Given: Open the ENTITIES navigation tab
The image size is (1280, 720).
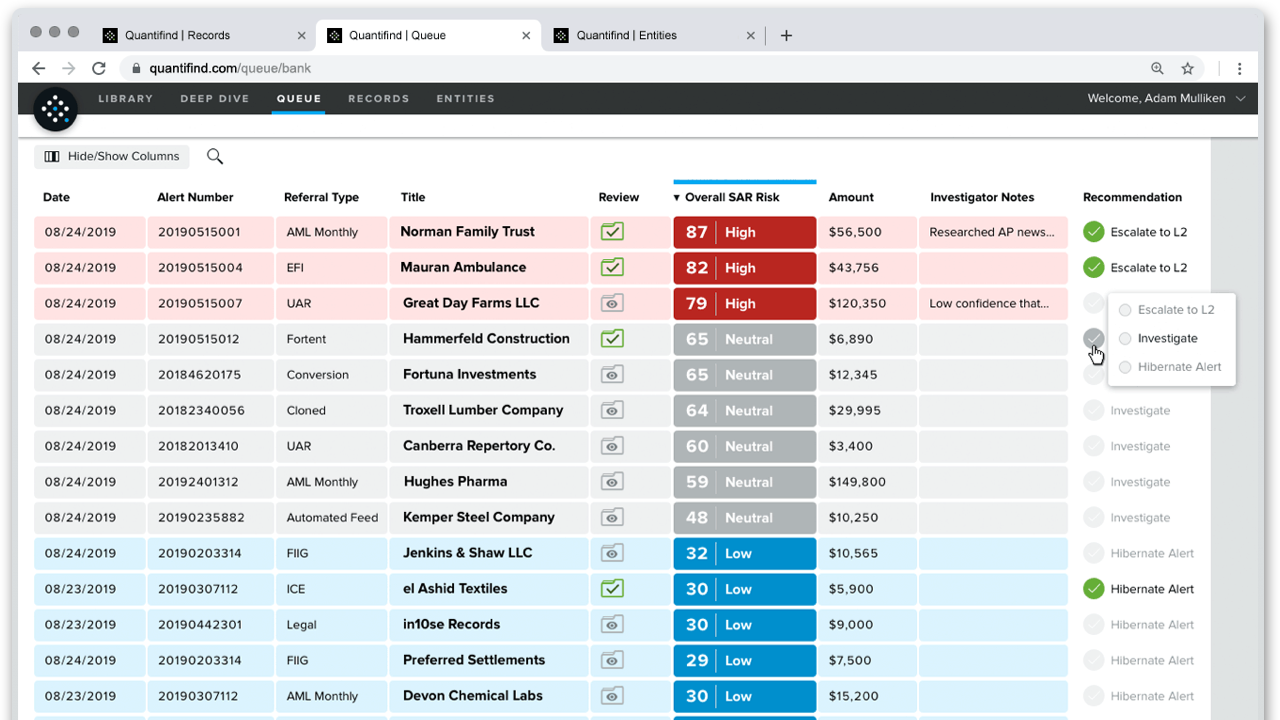Looking at the screenshot, I should point(466,99).
